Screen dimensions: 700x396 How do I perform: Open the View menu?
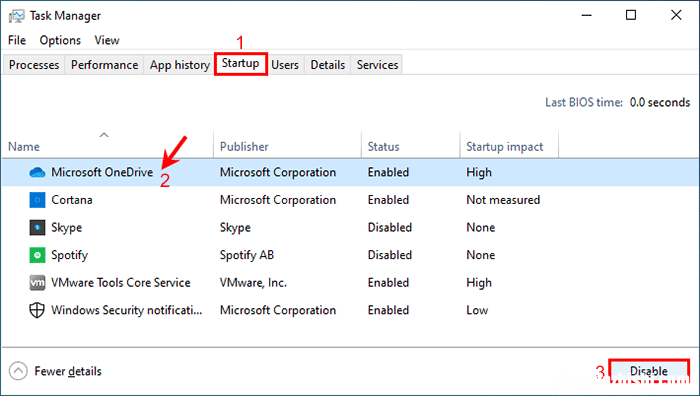pos(107,40)
